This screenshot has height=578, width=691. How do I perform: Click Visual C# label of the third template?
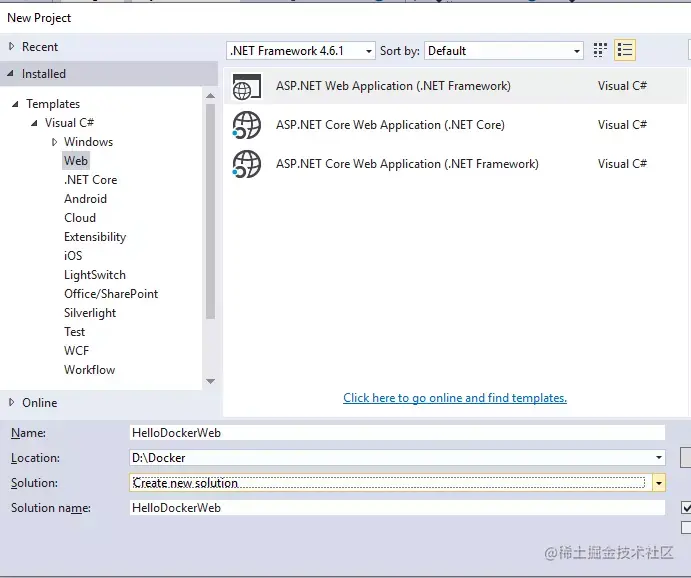click(622, 164)
